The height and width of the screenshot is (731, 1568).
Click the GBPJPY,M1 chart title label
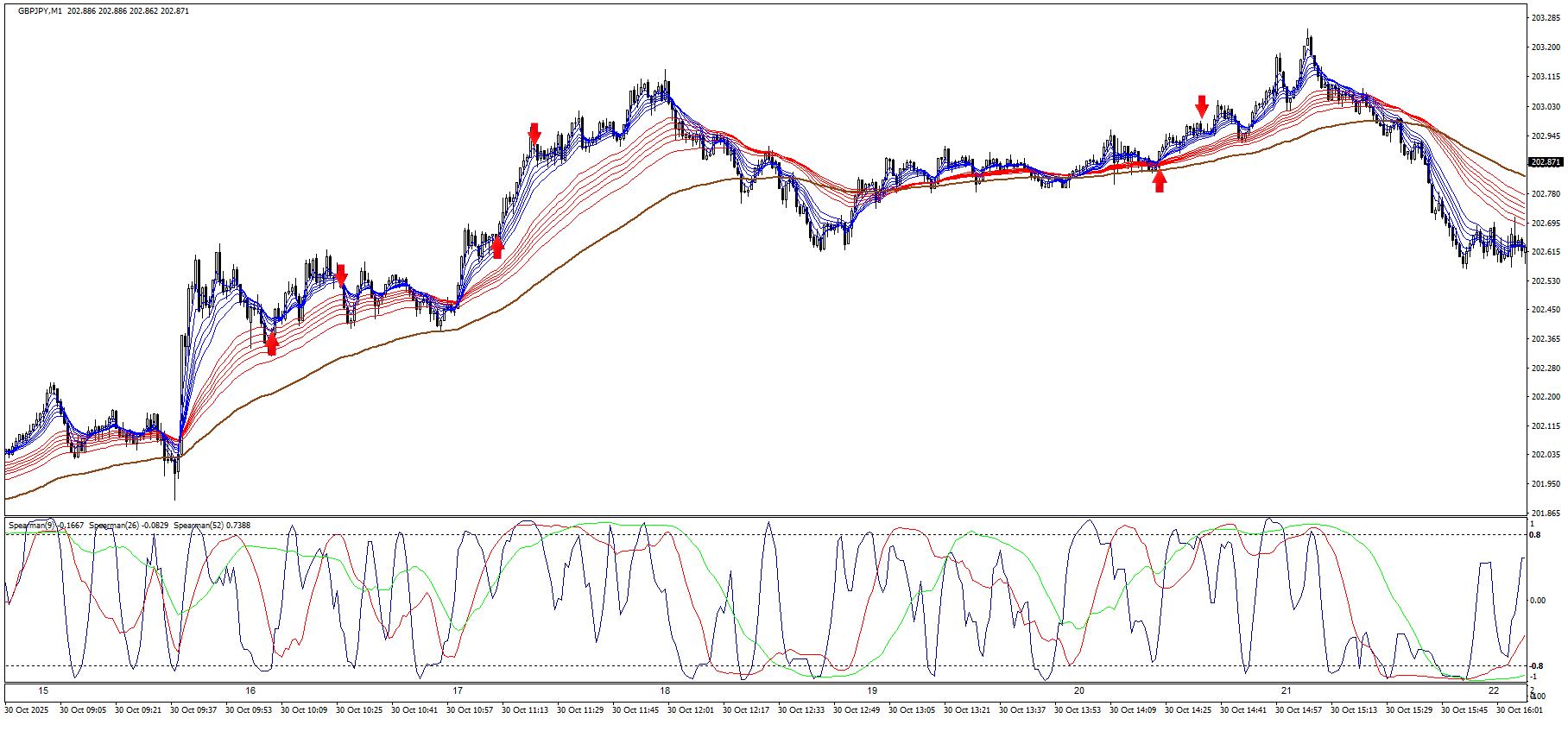[40, 11]
